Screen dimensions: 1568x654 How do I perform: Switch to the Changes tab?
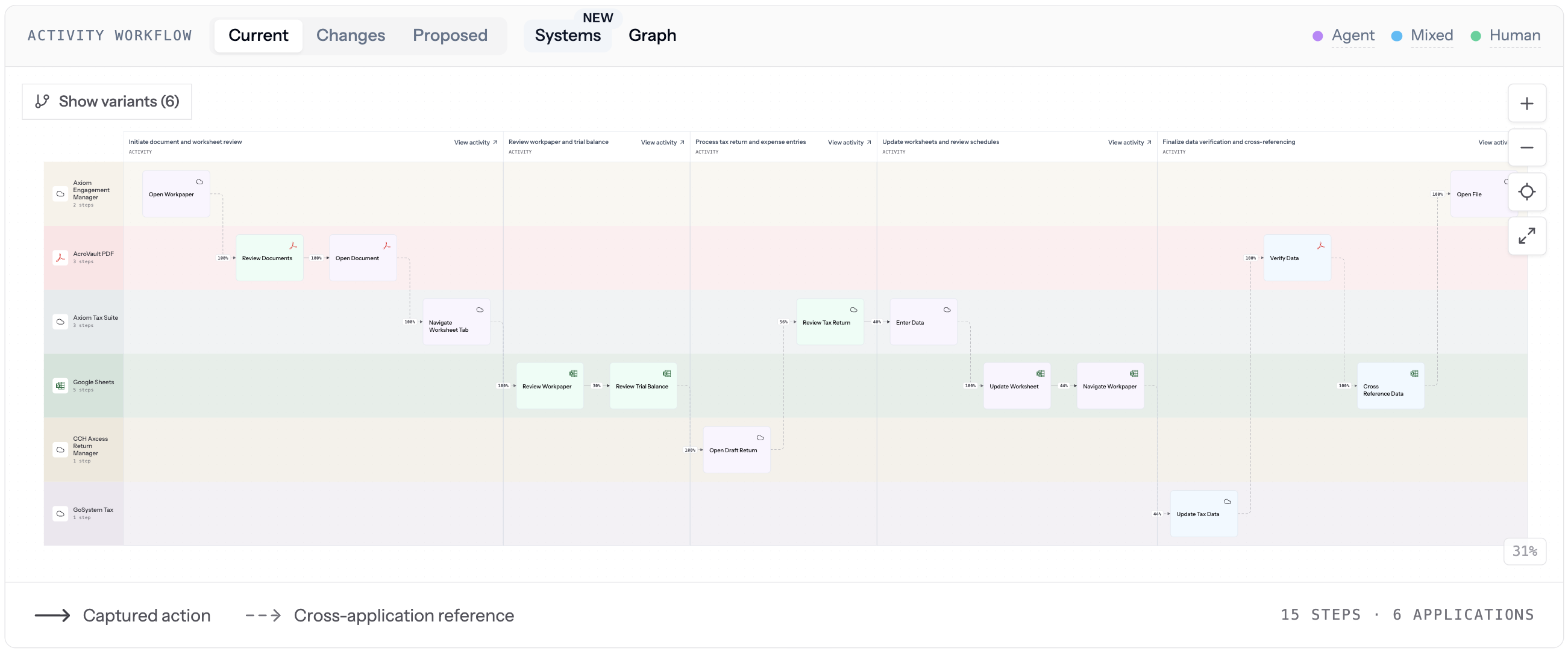click(x=351, y=36)
